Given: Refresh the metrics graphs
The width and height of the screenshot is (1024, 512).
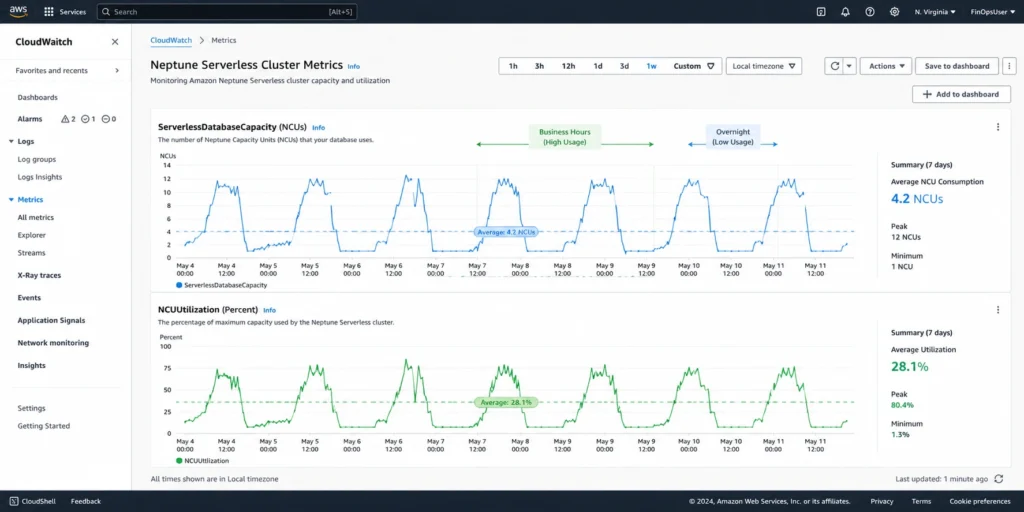Looking at the screenshot, I should (x=834, y=66).
